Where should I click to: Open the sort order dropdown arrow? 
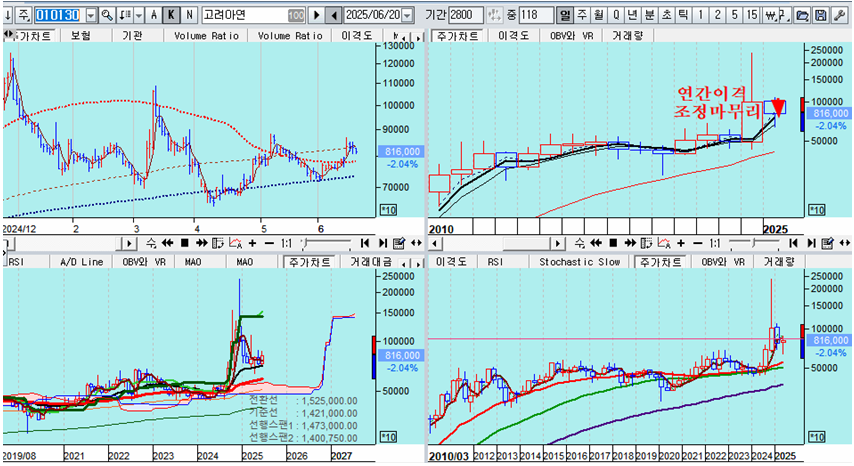[138, 16]
